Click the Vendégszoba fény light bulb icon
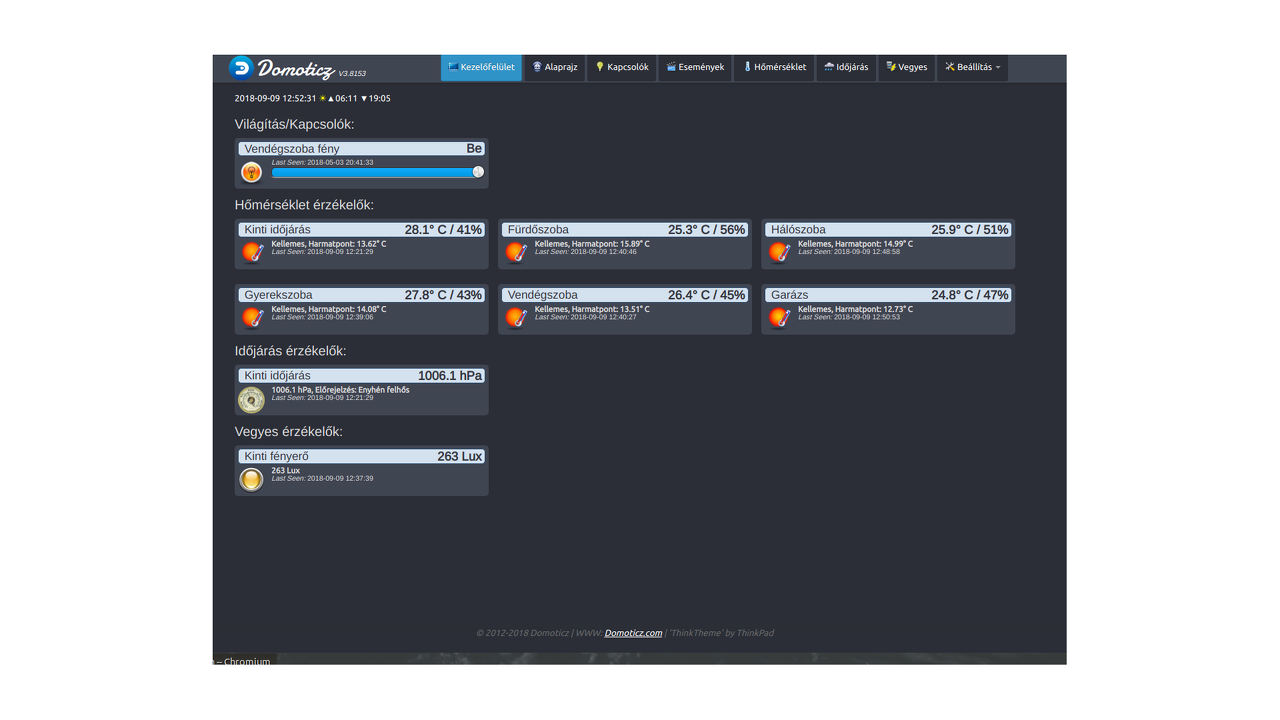The image size is (1280, 720). [x=251, y=173]
